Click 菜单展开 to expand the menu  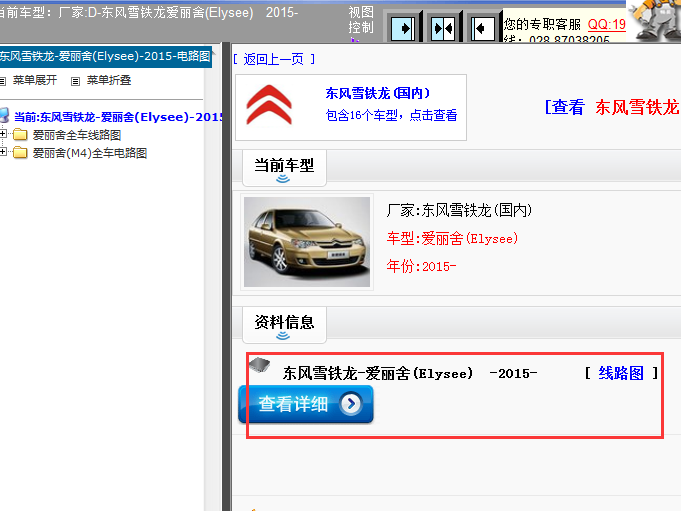35,80
